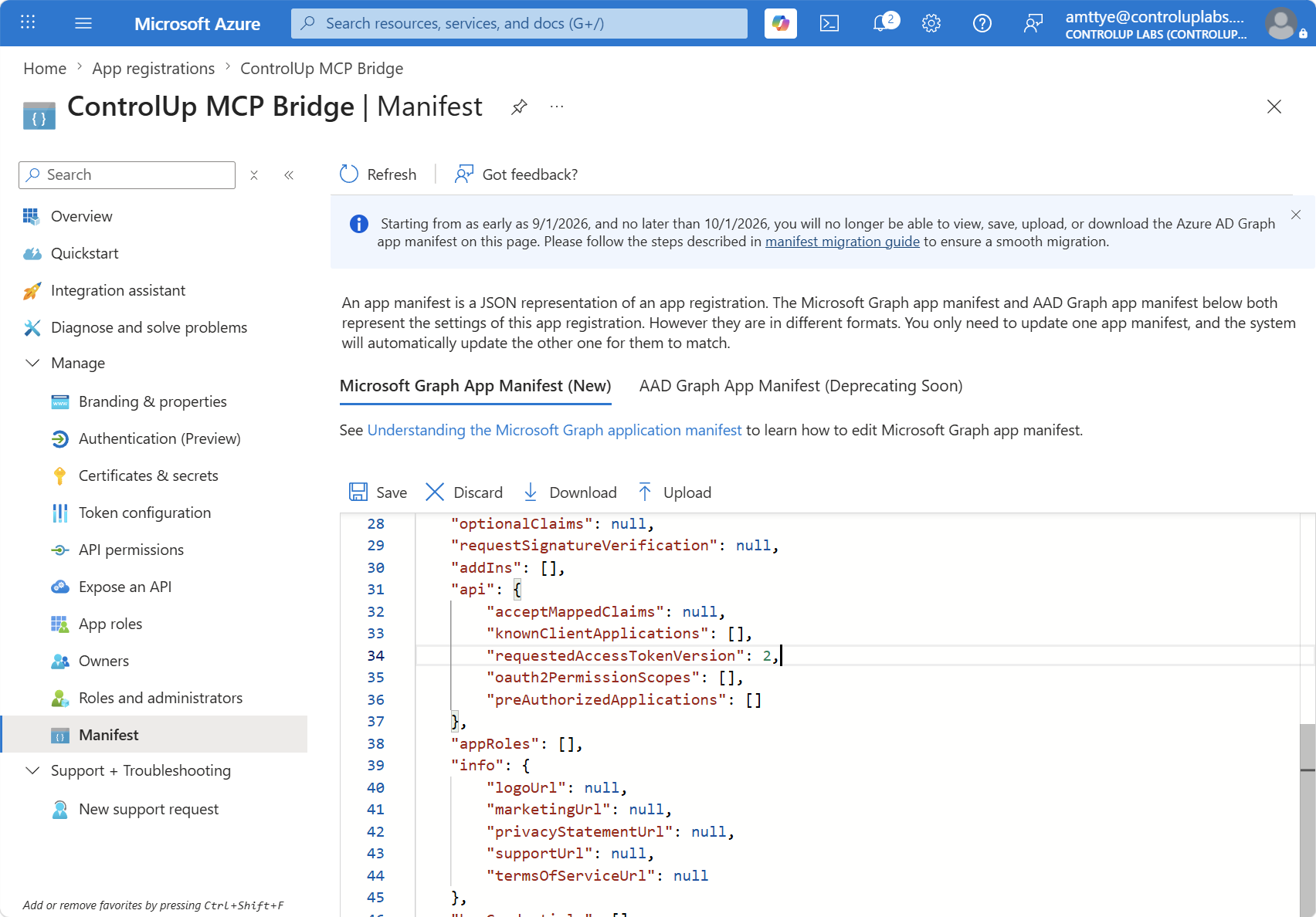1316x917 pixels.
Task: Collapse the Manage section
Action: pos(32,363)
